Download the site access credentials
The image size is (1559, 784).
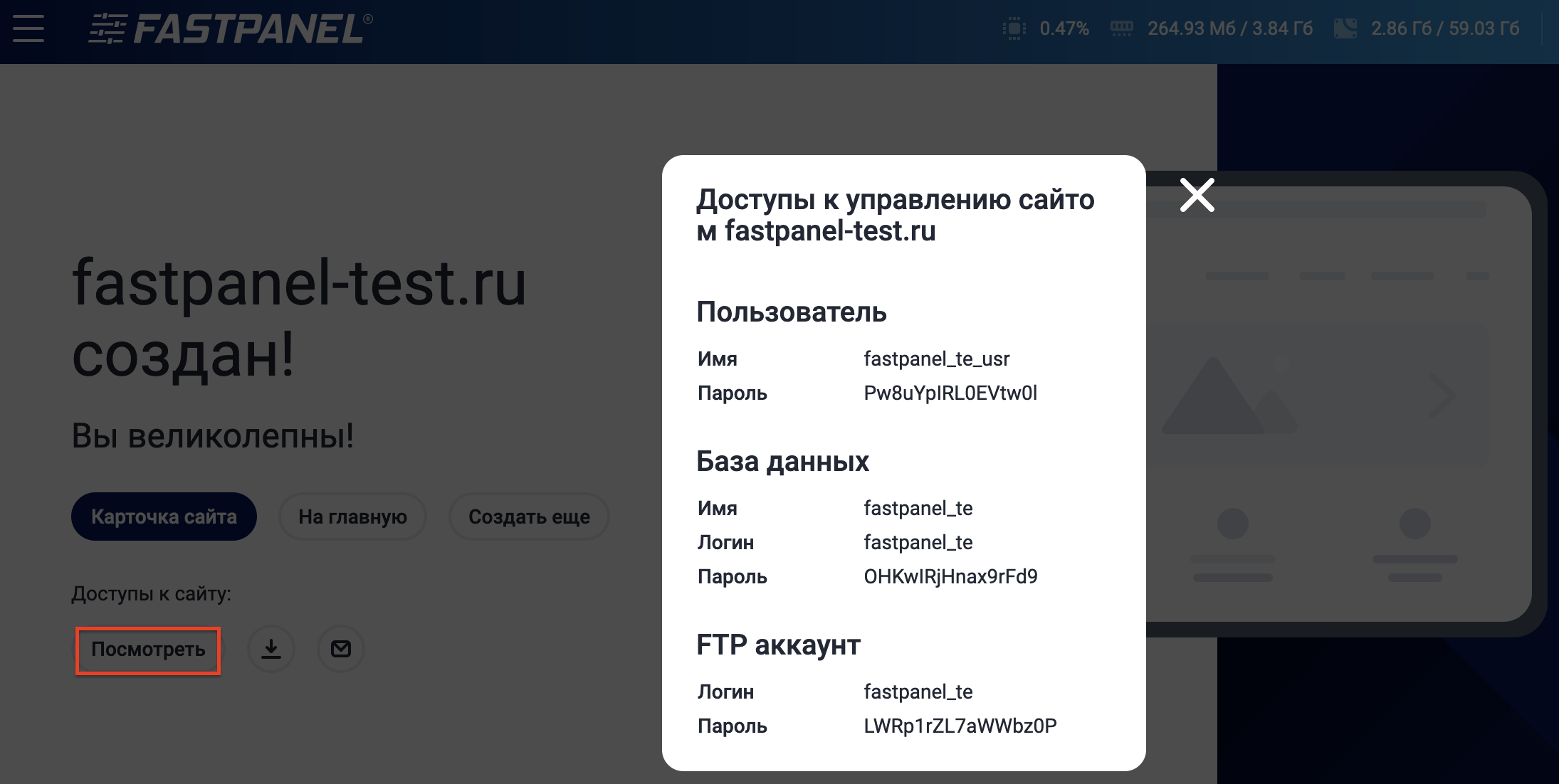[x=271, y=649]
